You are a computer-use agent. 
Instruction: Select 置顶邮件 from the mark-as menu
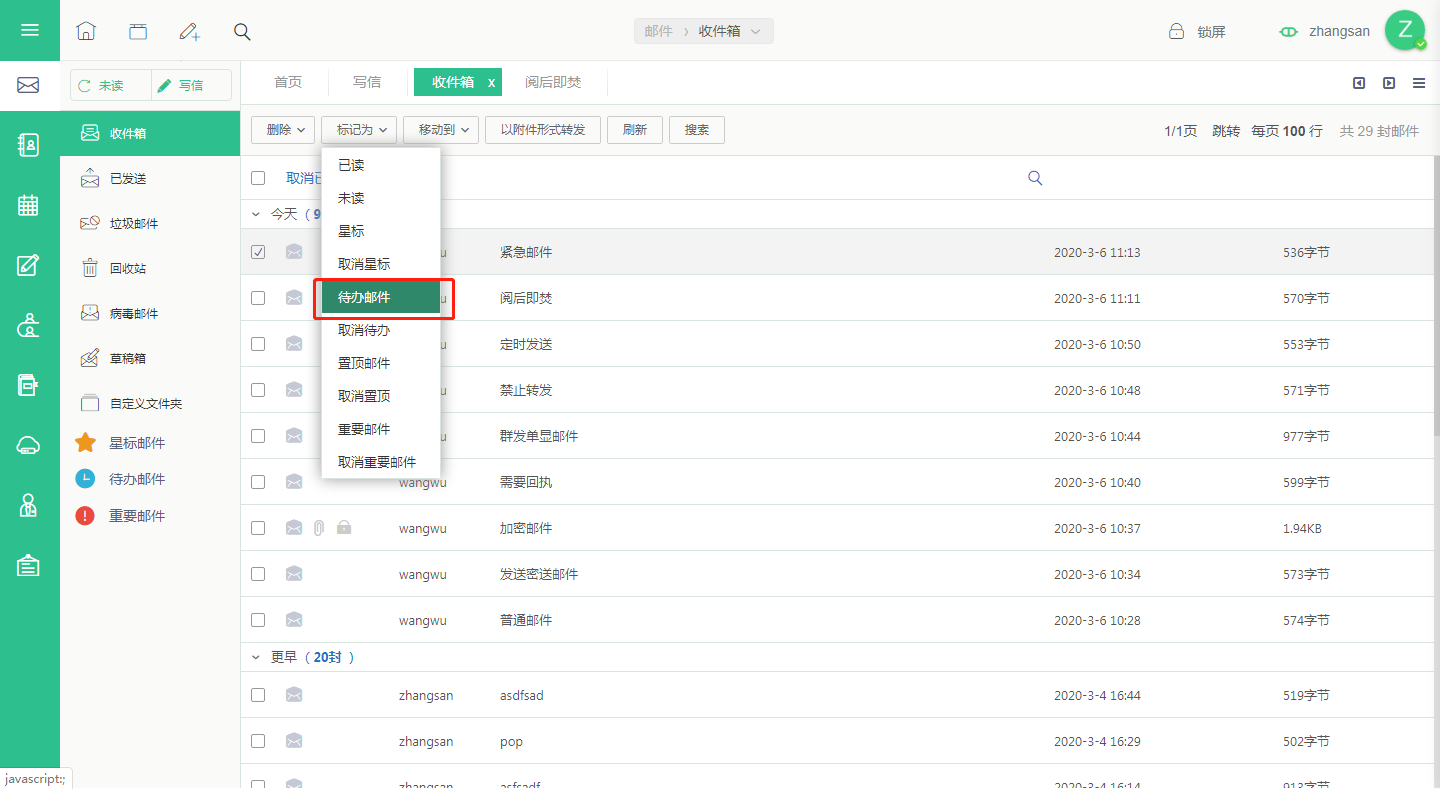tap(381, 363)
